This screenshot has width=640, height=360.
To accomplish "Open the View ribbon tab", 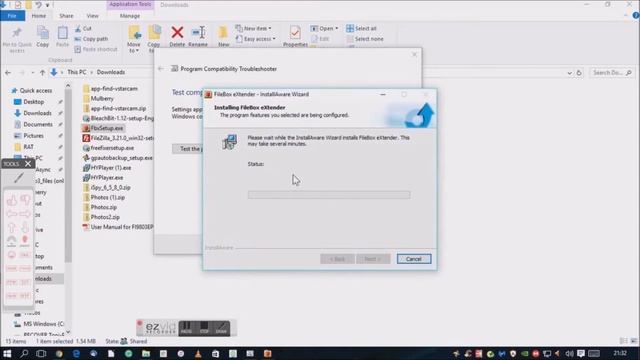I will coord(93,16).
